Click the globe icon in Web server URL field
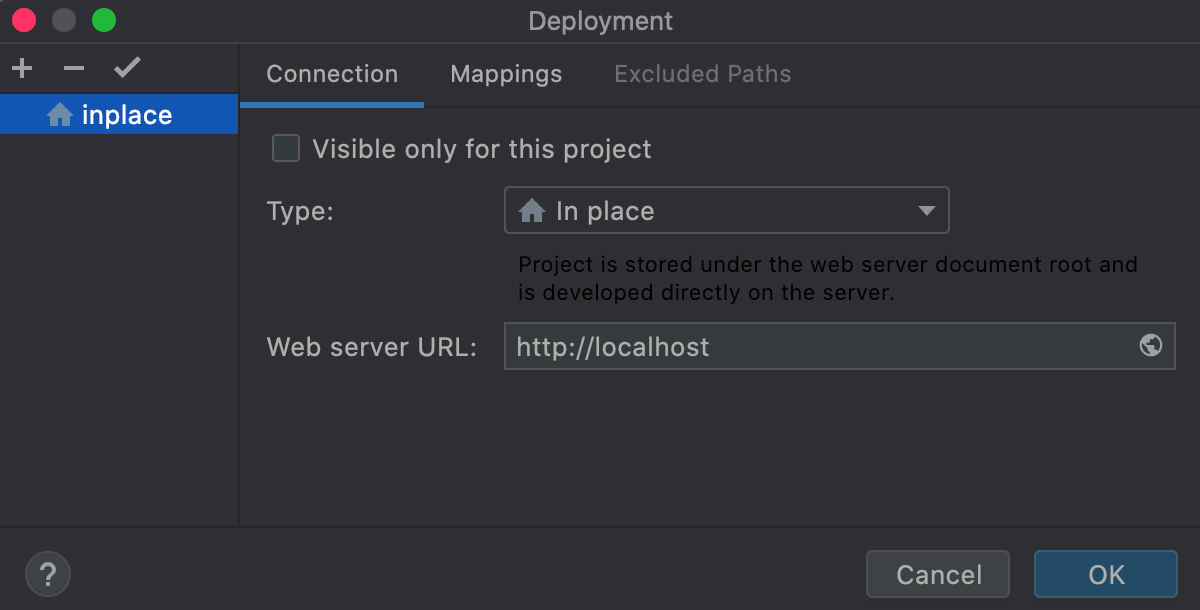The height and width of the screenshot is (610, 1200). [1148, 346]
